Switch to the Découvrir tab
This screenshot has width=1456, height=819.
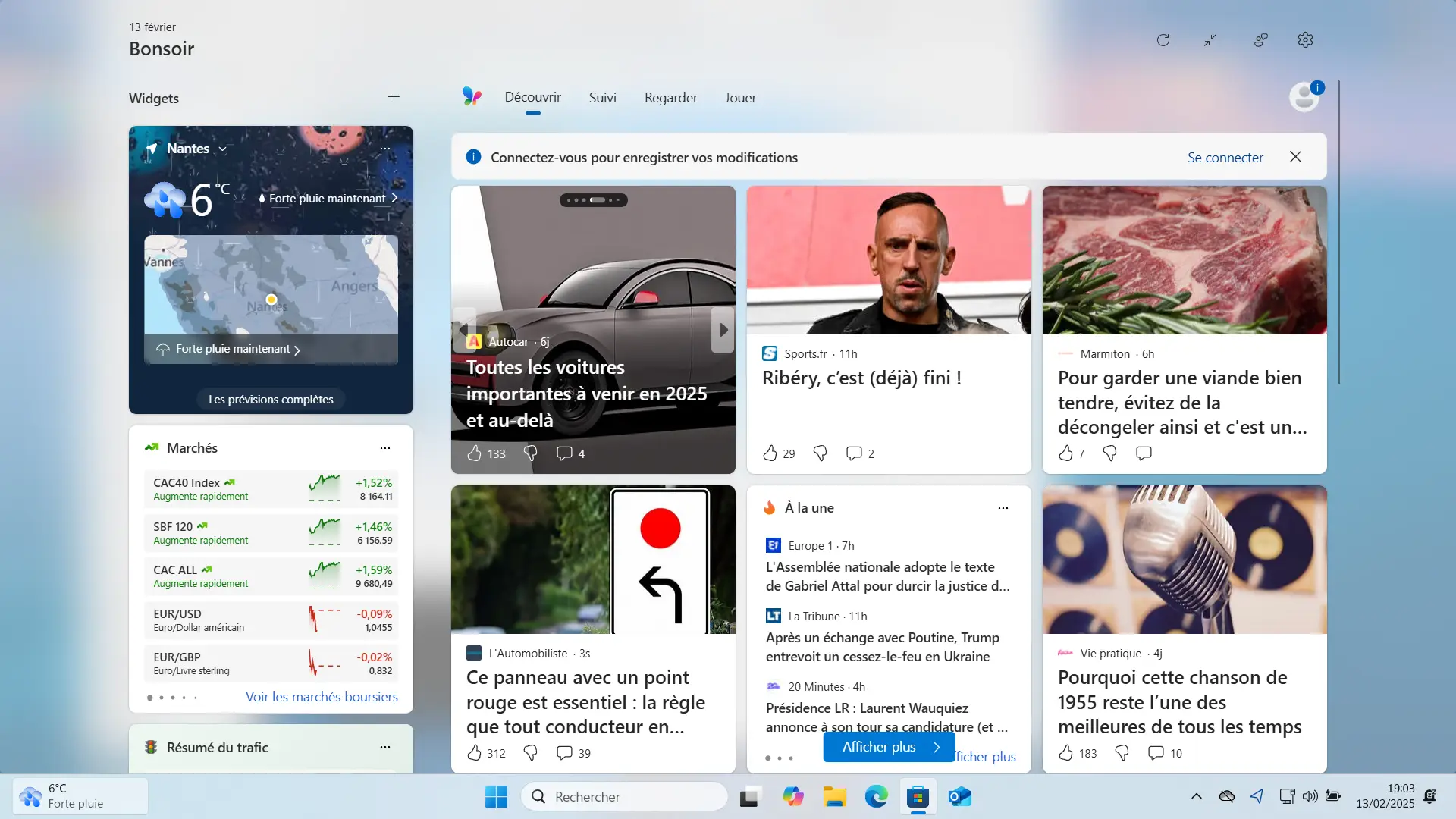coord(533,98)
